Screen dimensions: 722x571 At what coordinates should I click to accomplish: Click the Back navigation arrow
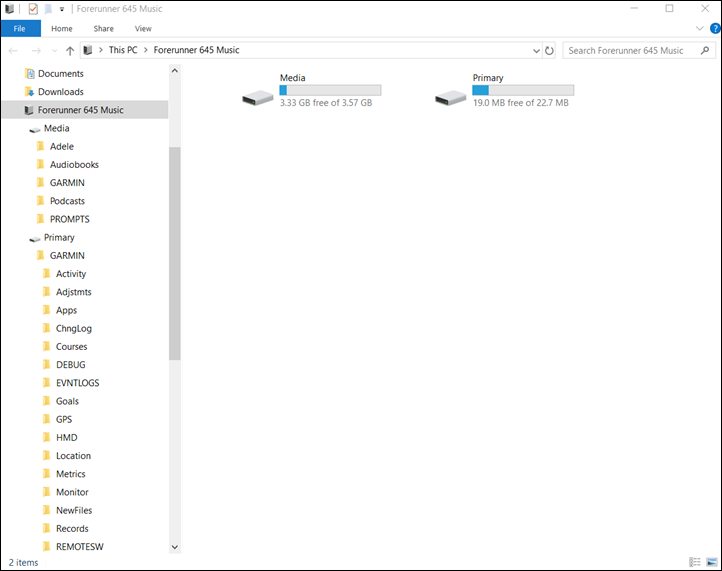(13, 51)
